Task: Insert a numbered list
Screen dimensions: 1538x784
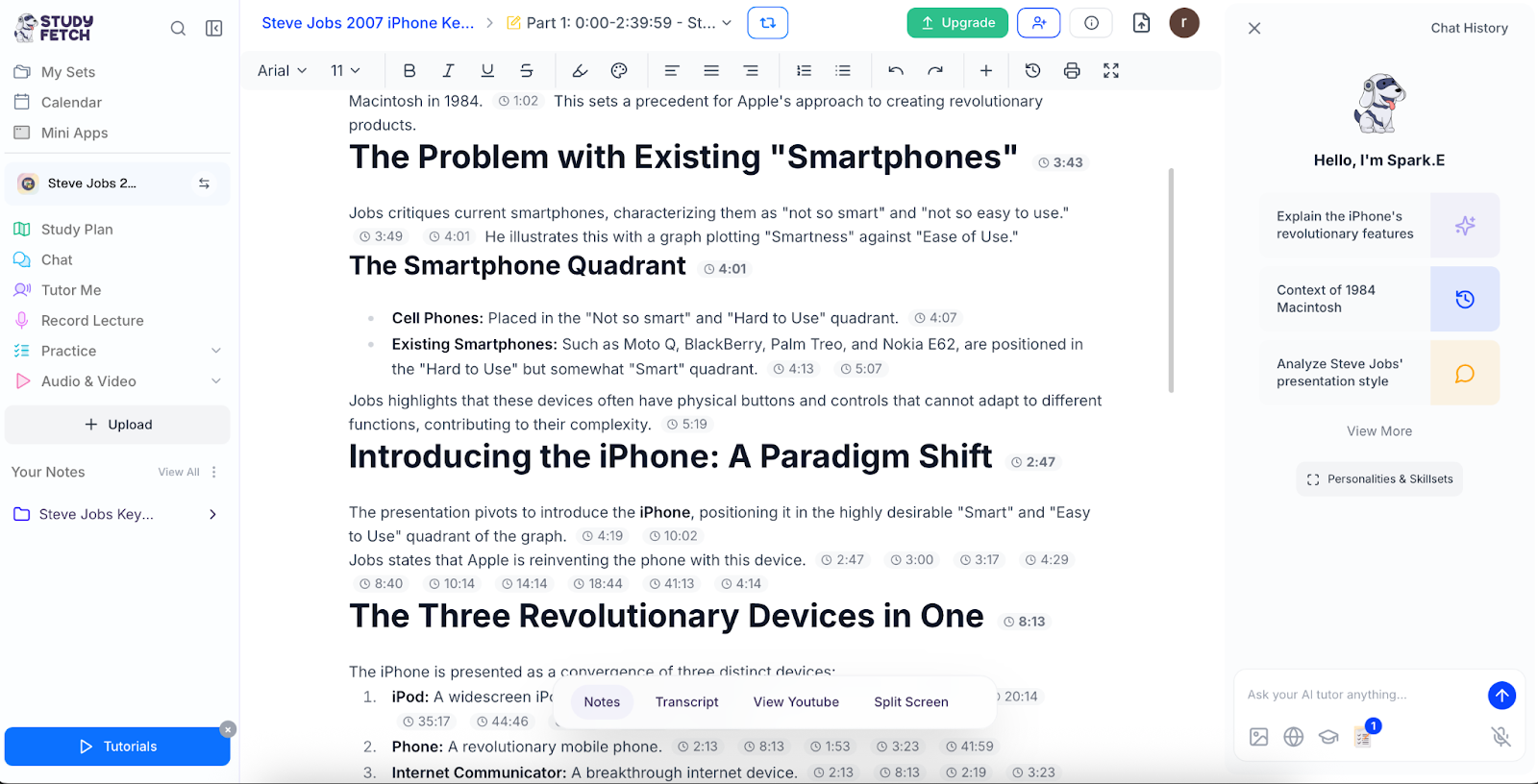Action: (804, 70)
